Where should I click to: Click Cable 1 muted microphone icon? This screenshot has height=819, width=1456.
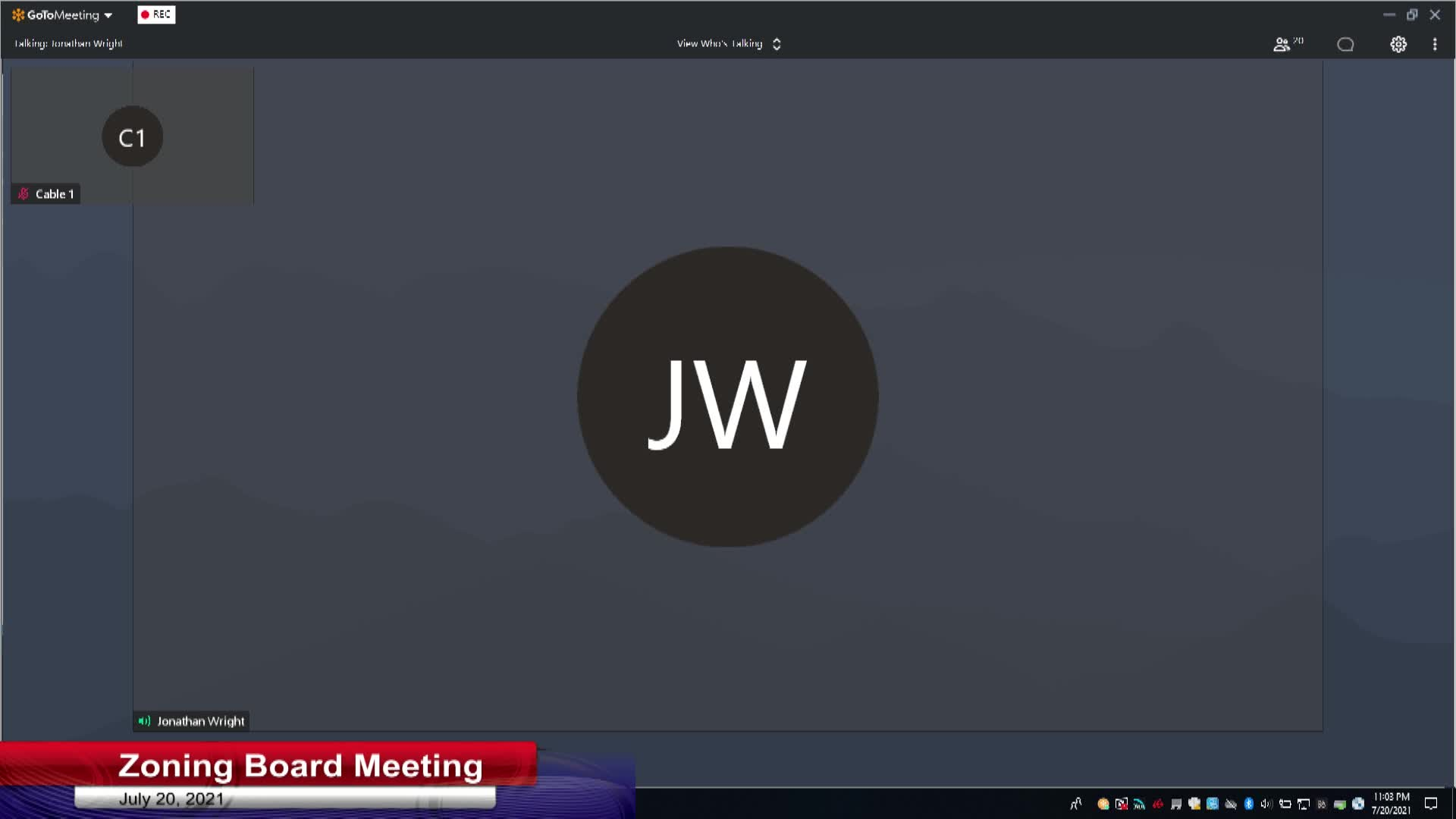pyautogui.click(x=24, y=194)
